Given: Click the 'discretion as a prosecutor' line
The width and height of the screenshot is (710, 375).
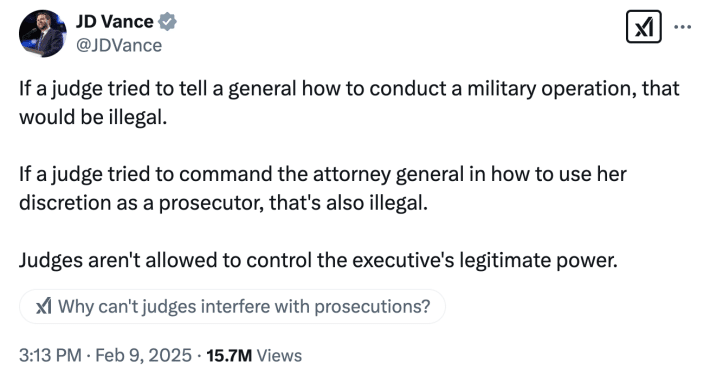Looking at the screenshot, I should tap(223, 203).
